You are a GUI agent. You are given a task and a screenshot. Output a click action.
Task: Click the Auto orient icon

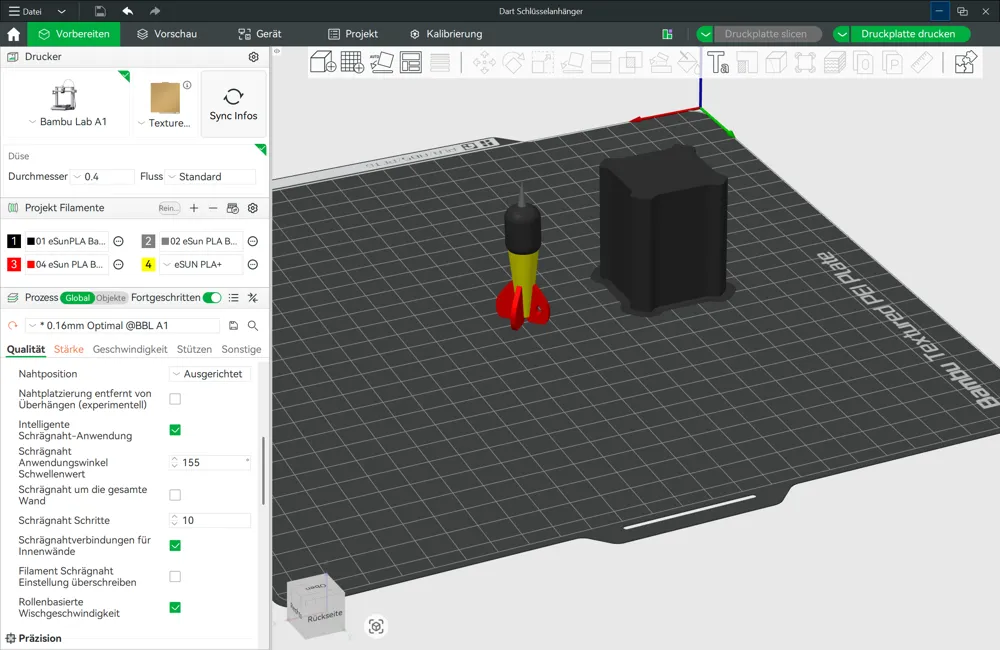click(381, 63)
